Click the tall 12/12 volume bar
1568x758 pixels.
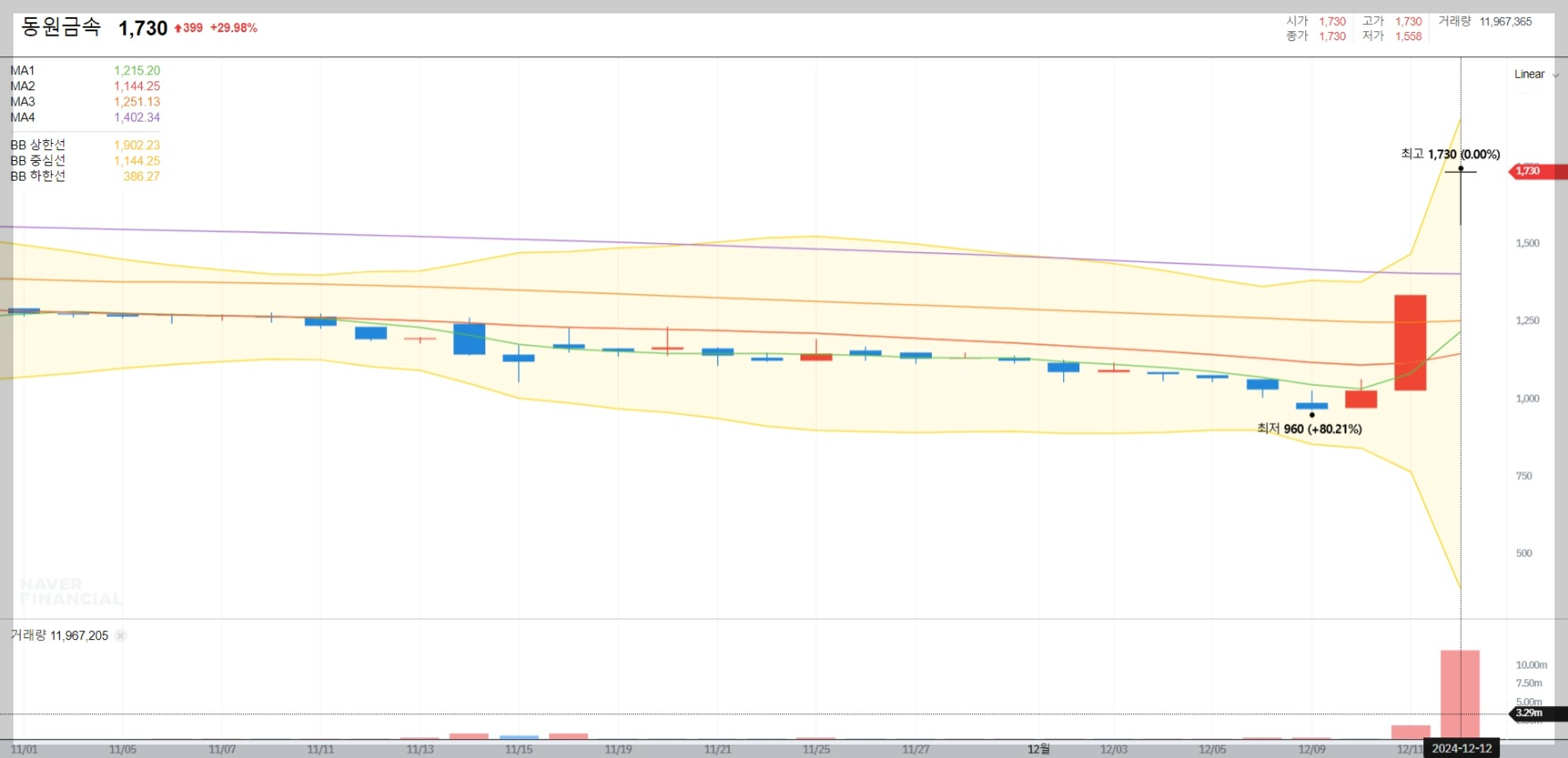(x=1460, y=695)
